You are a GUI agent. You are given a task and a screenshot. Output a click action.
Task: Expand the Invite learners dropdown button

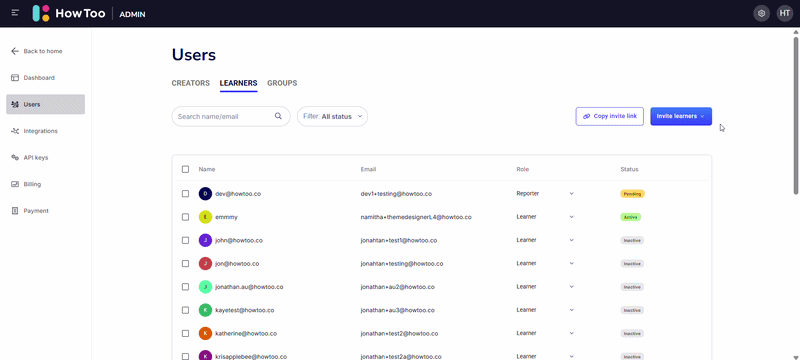681,116
